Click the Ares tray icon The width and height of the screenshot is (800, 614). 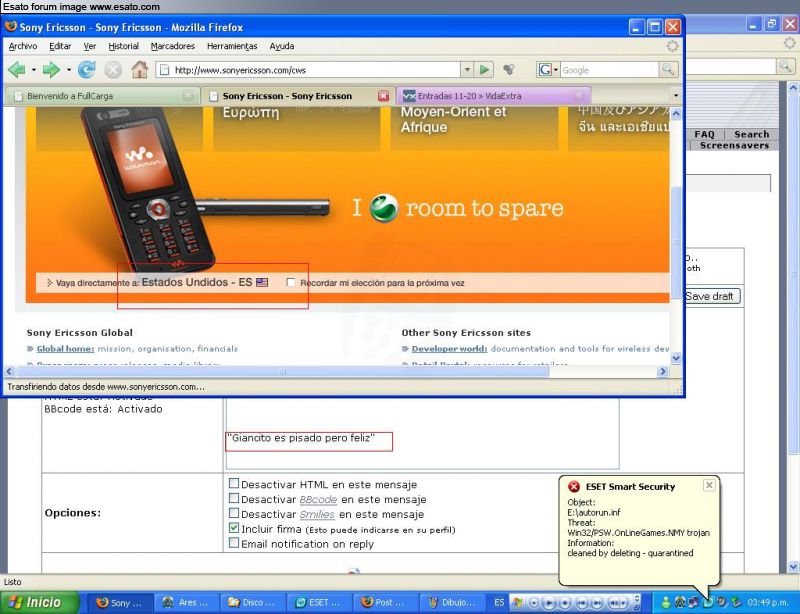coord(680,603)
